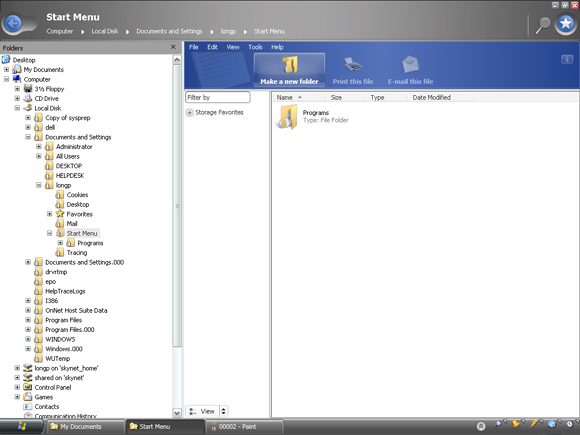This screenshot has width=580, height=435.
Task: Switch to 00002 - Paint taskbar button
Action: (x=244, y=426)
